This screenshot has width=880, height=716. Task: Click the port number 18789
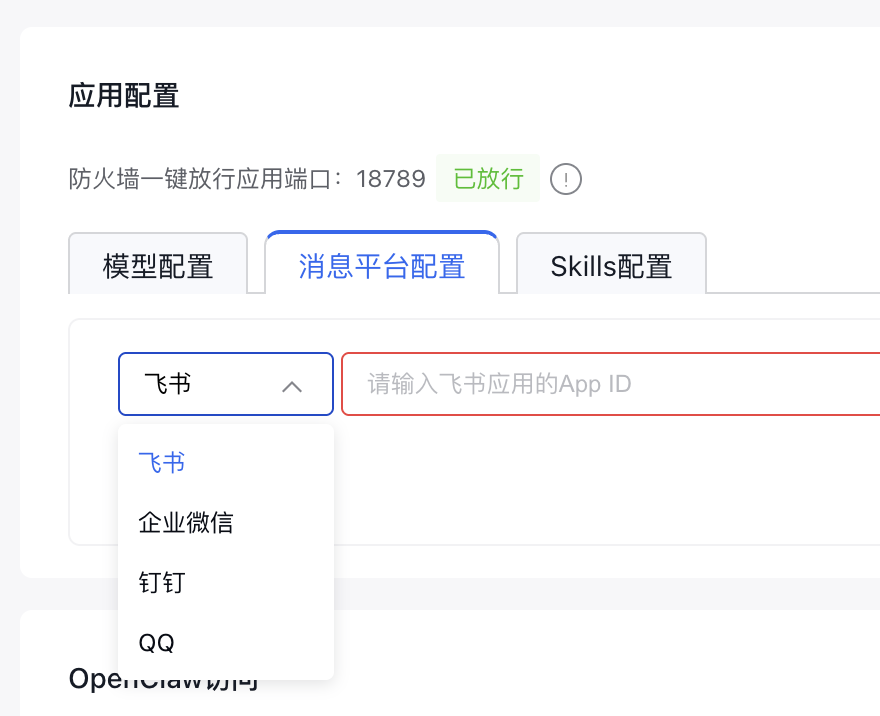click(391, 179)
